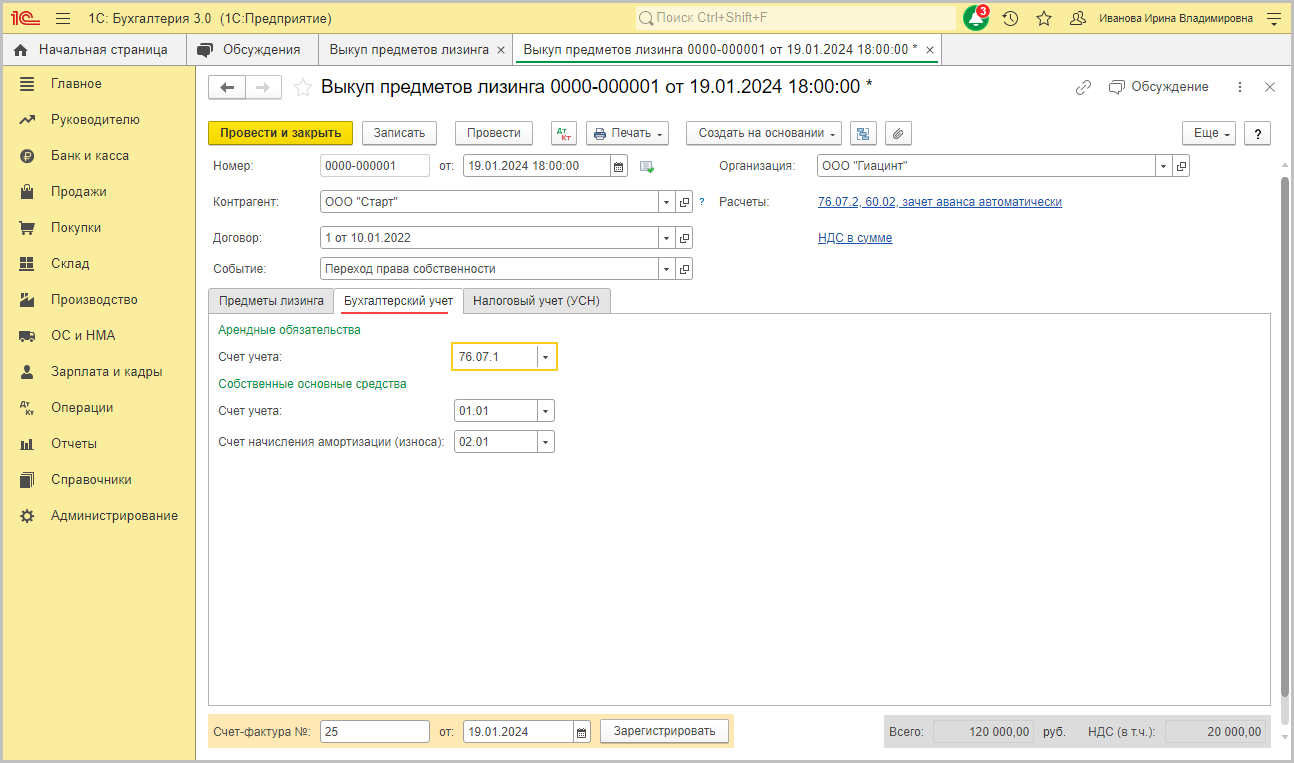Open the Администрирование section
Screen dimensions: 1294x763
point(115,516)
